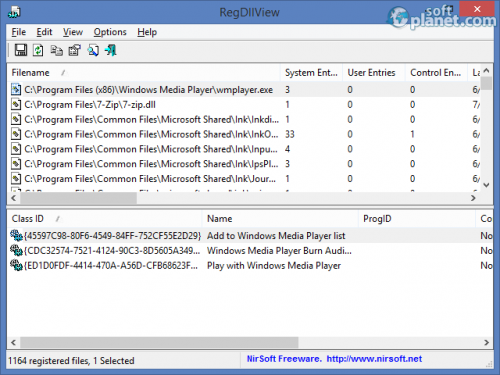Viewport: 500px width, 375px height.
Task: Sort by the Filename column header
Action: tap(143, 73)
